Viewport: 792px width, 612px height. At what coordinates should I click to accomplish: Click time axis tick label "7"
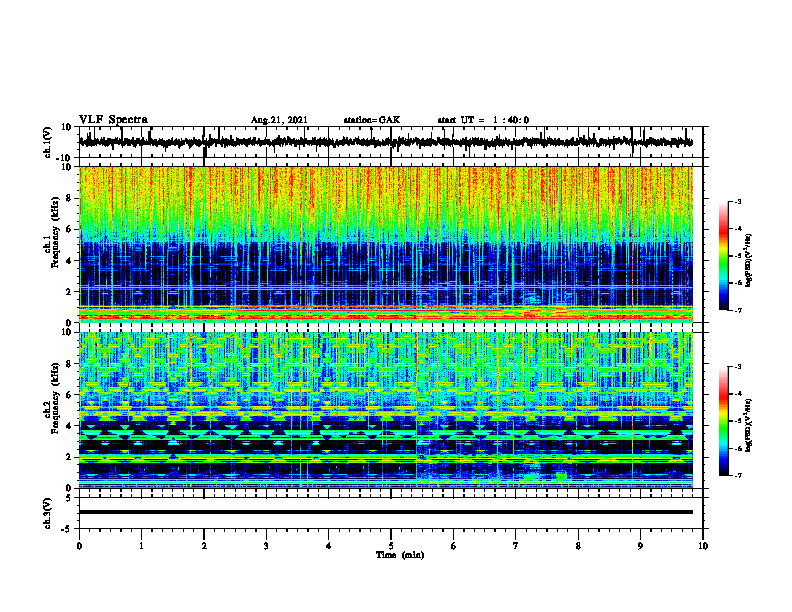coord(516,546)
